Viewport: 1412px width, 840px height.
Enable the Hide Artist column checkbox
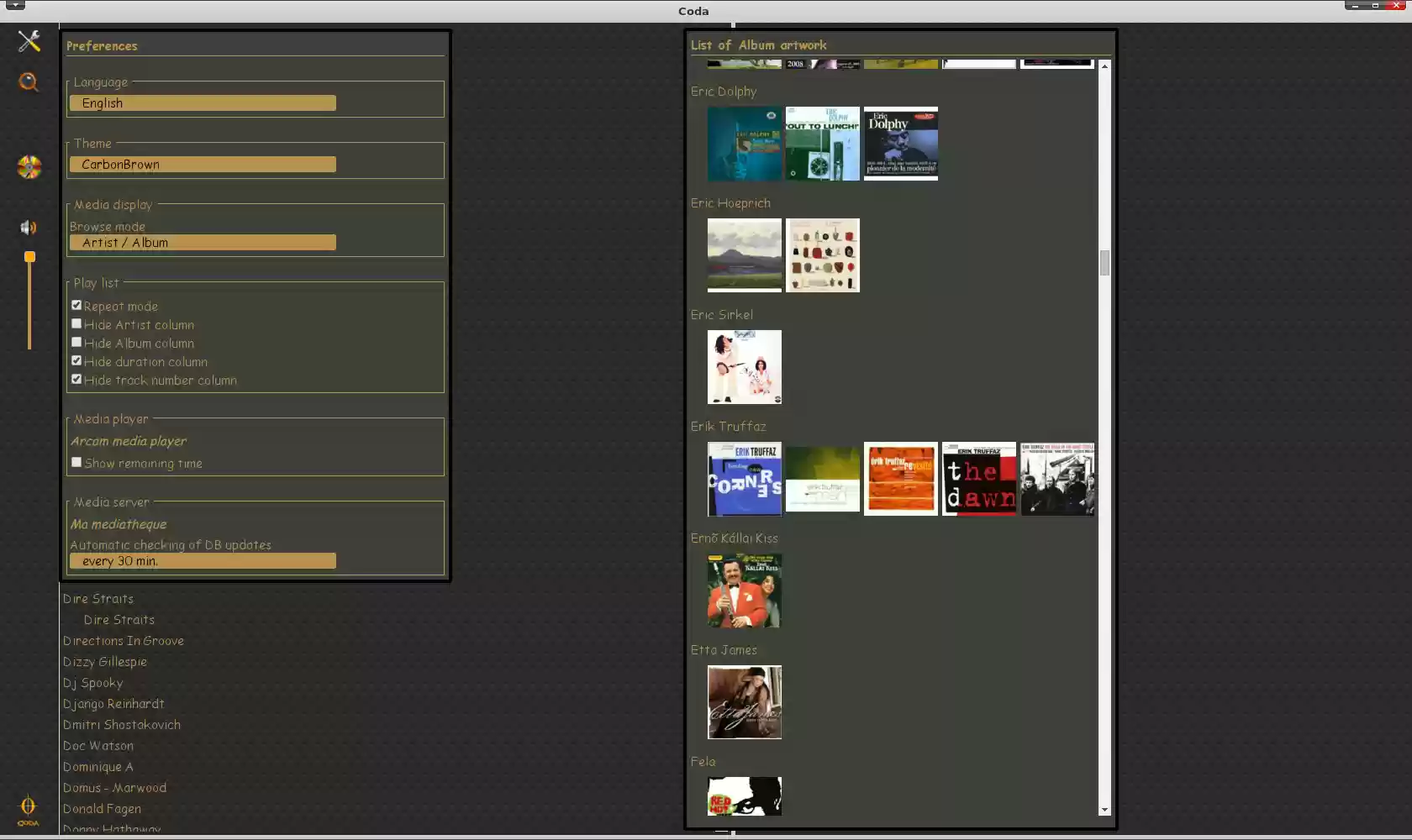pyautogui.click(x=76, y=323)
